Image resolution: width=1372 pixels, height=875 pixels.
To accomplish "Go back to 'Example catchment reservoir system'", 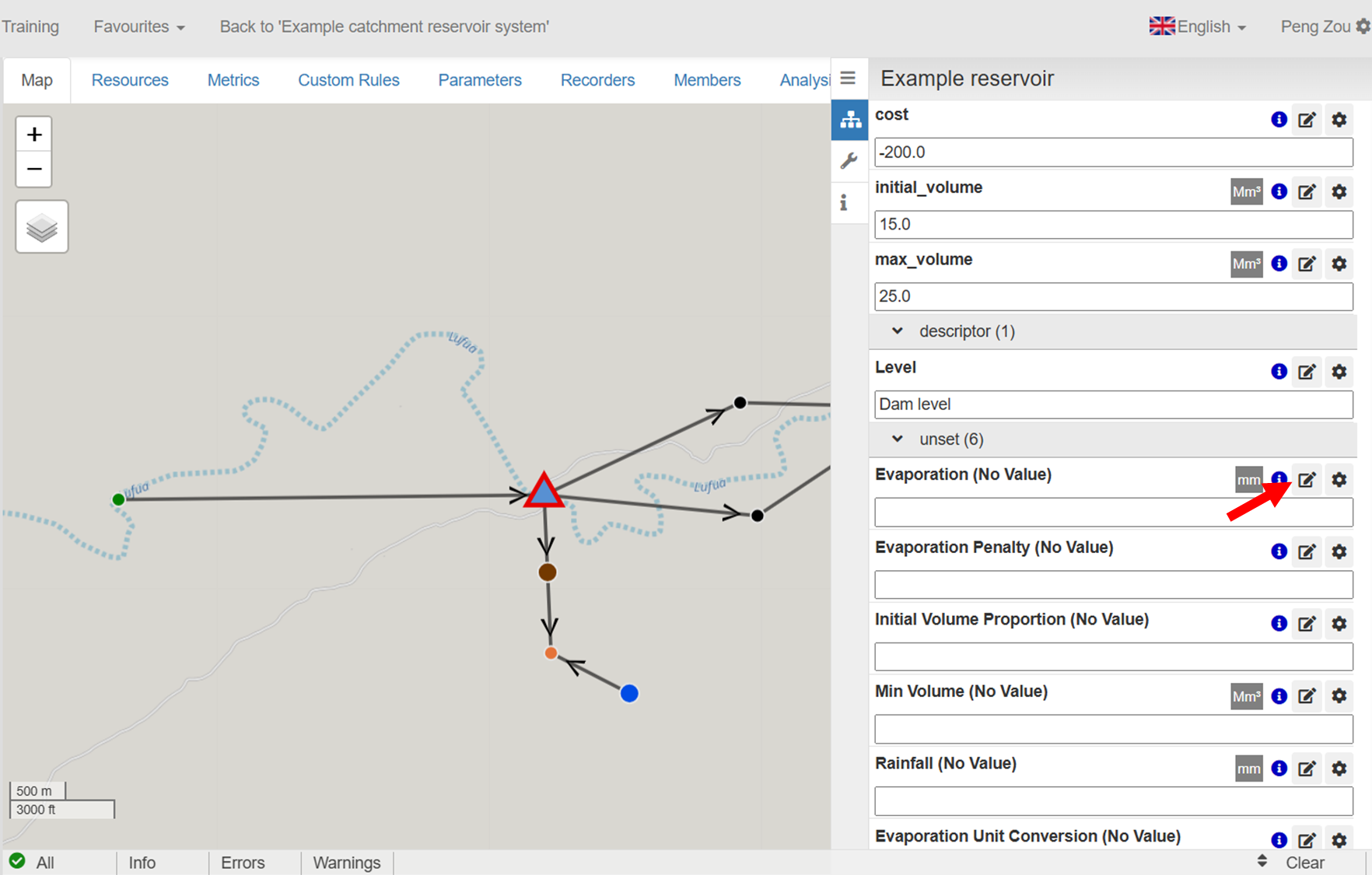I will click(x=384, y=26).
